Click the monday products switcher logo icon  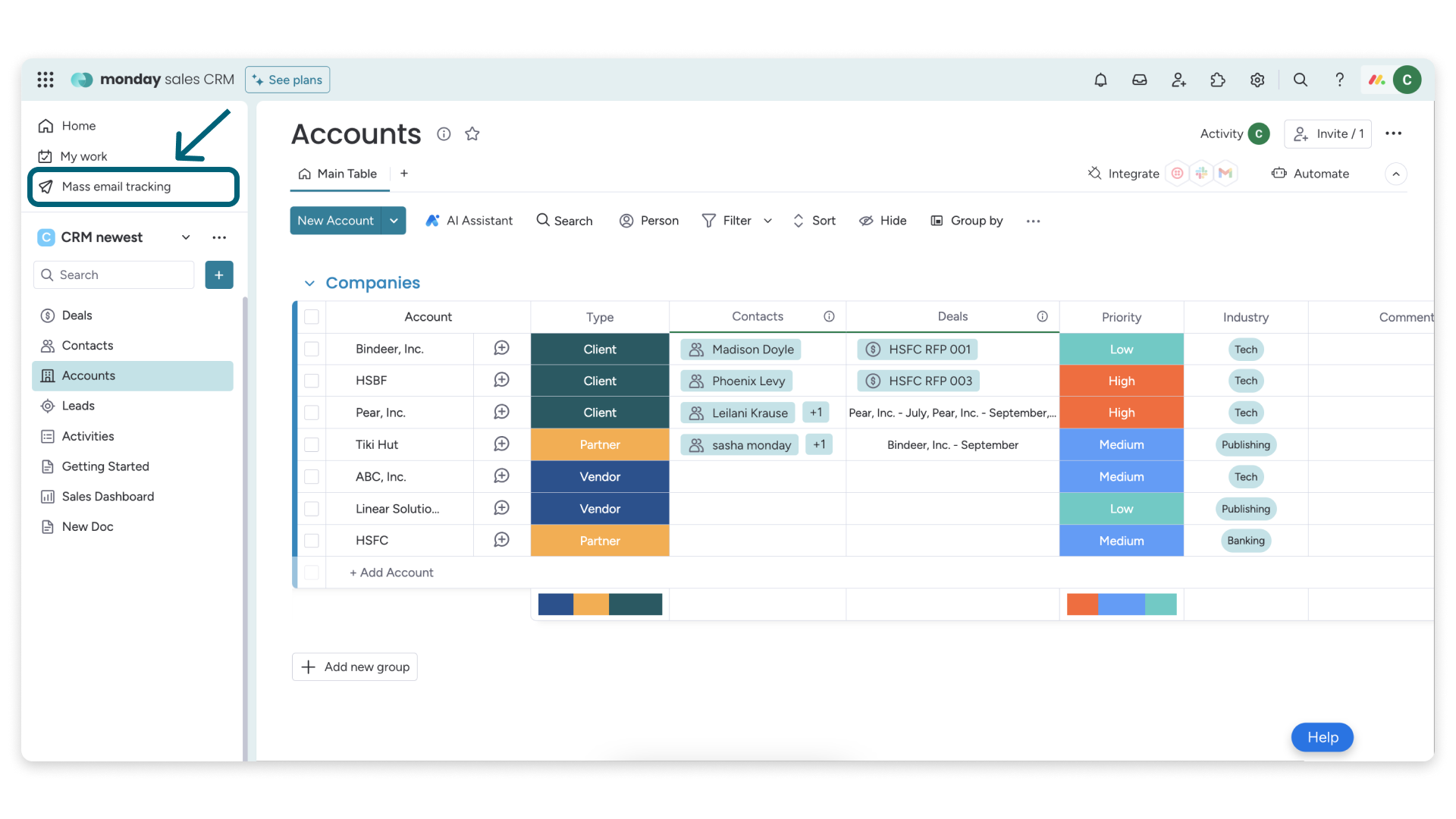[1377, 80]
